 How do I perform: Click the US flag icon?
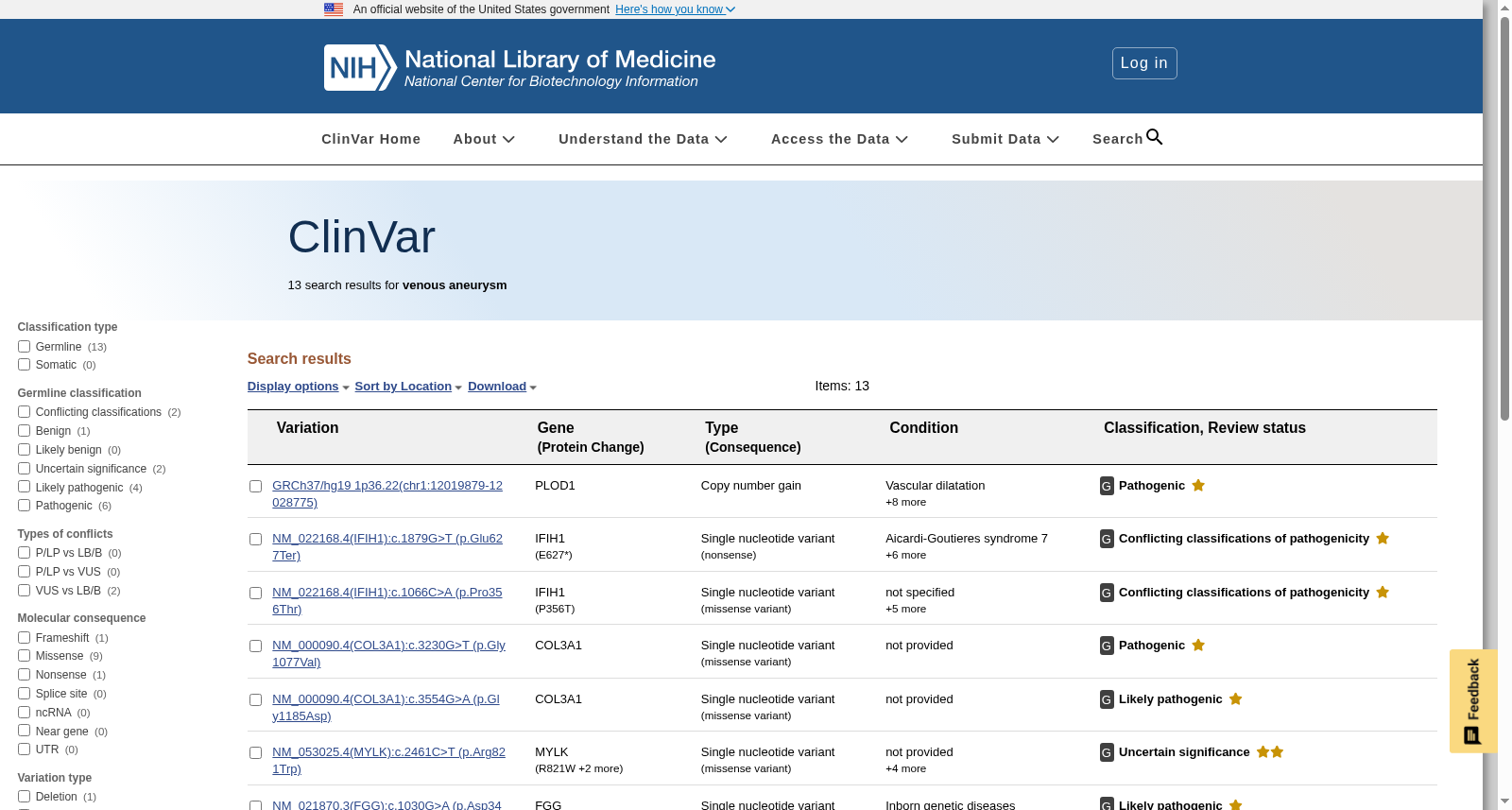334,9
